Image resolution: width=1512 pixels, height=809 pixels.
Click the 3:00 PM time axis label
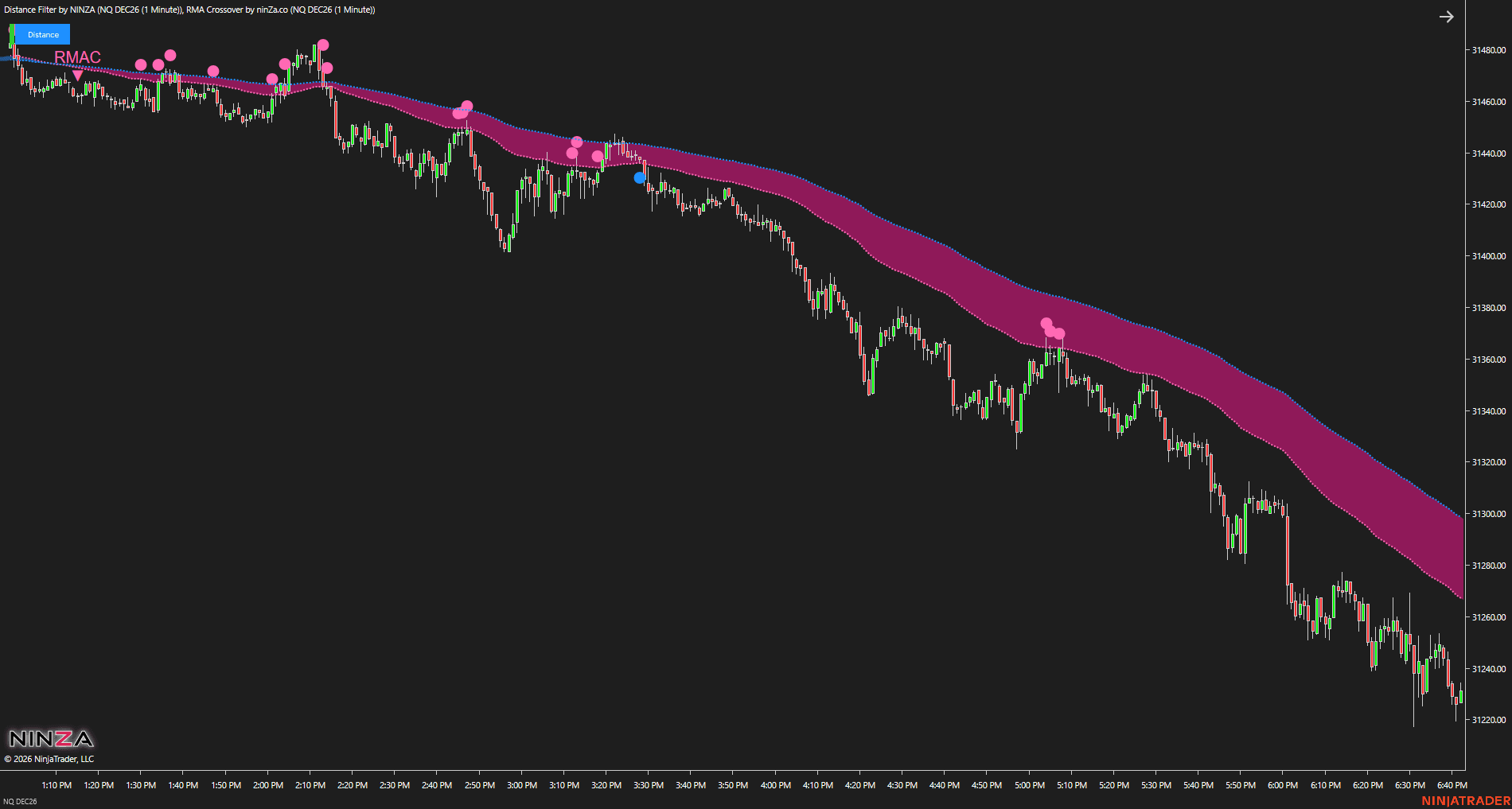point(522,785)
